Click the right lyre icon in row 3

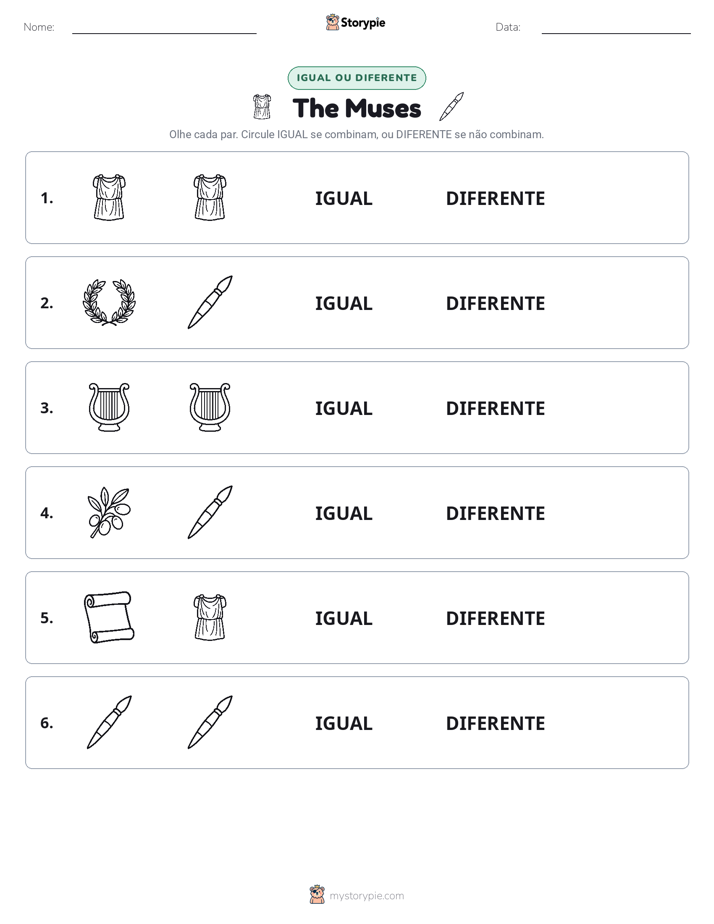[210, 407]
